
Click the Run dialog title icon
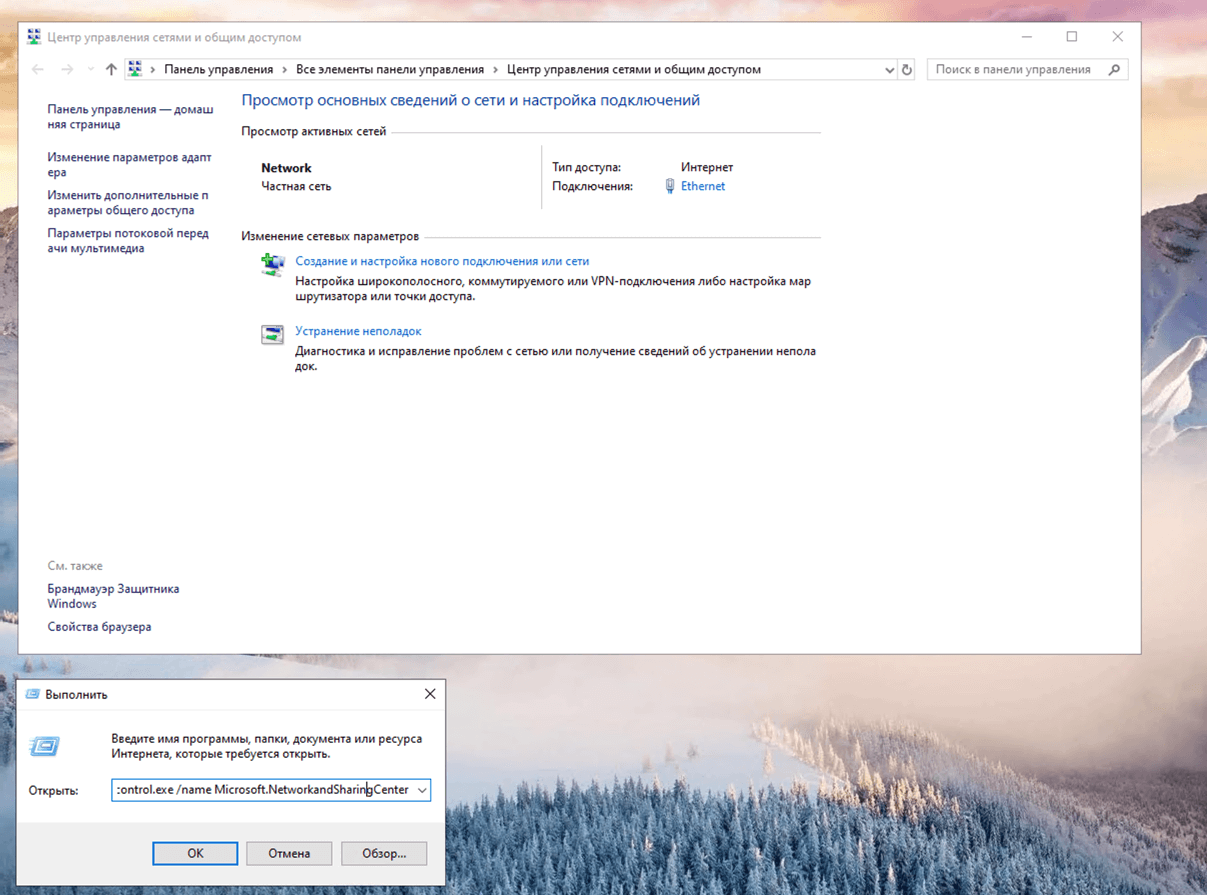point(32,694)
